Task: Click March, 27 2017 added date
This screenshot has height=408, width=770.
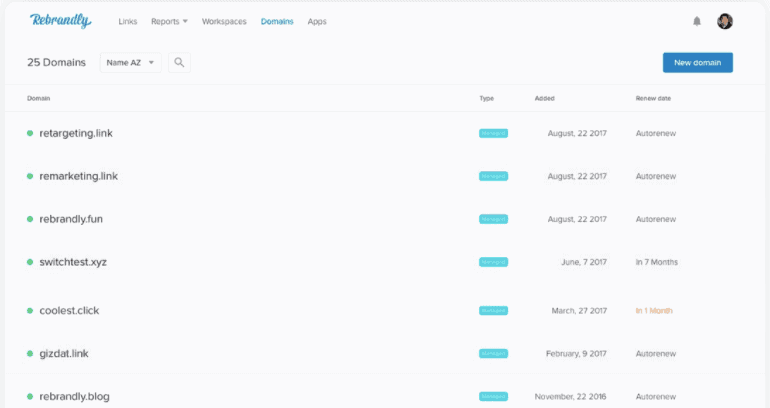Action: (x=579, y=310)
